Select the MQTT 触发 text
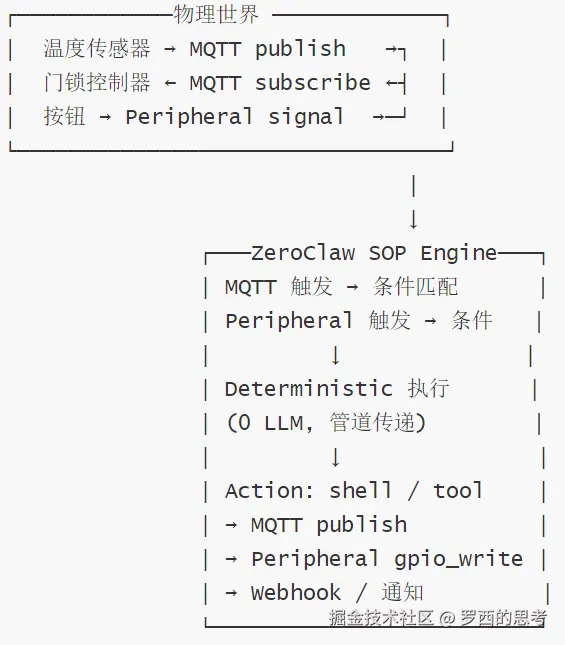Image resolution: width=565 pixels, height=645 pixels. (278, 286)
